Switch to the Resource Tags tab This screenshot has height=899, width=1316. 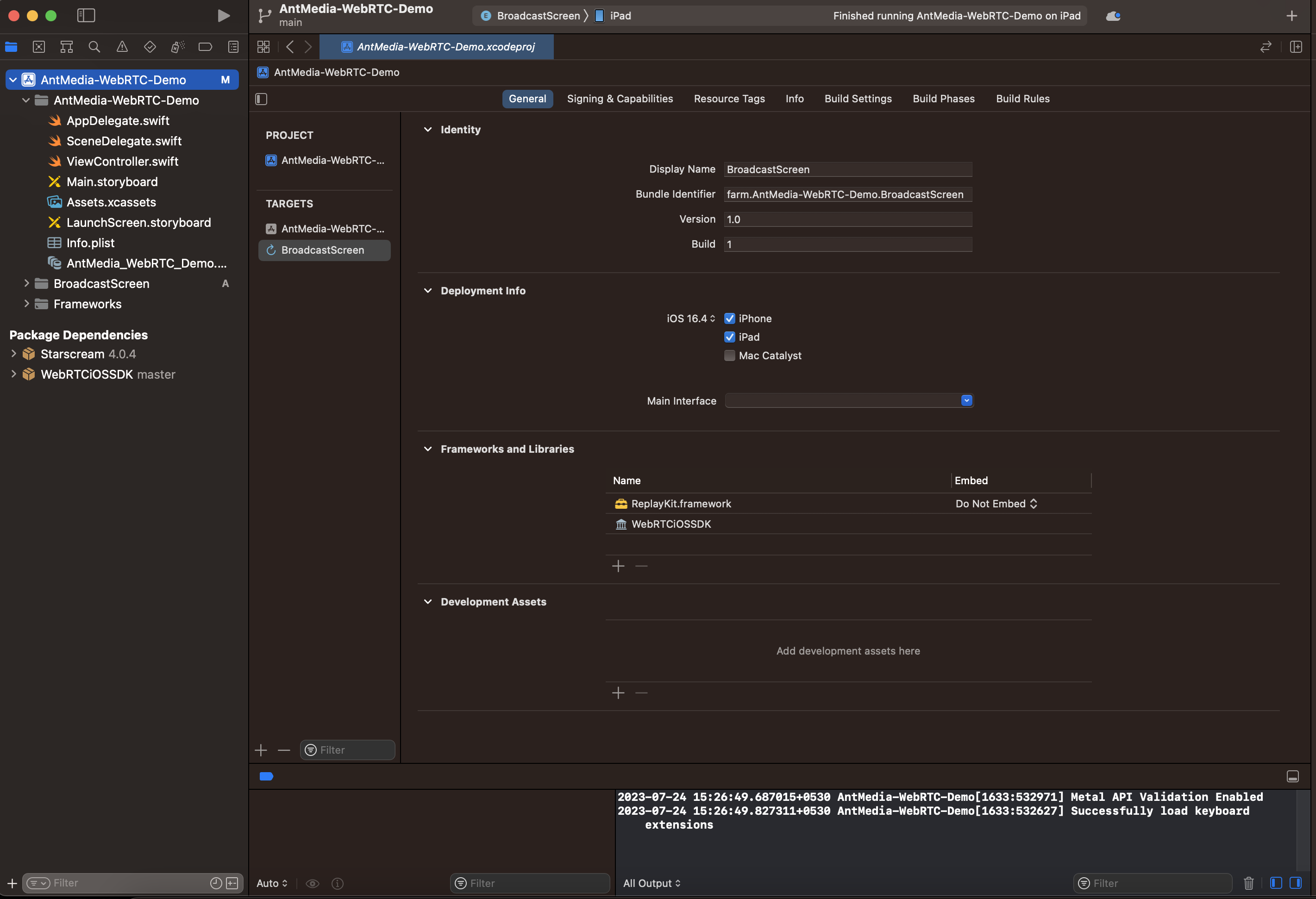(x=729, y=99)
